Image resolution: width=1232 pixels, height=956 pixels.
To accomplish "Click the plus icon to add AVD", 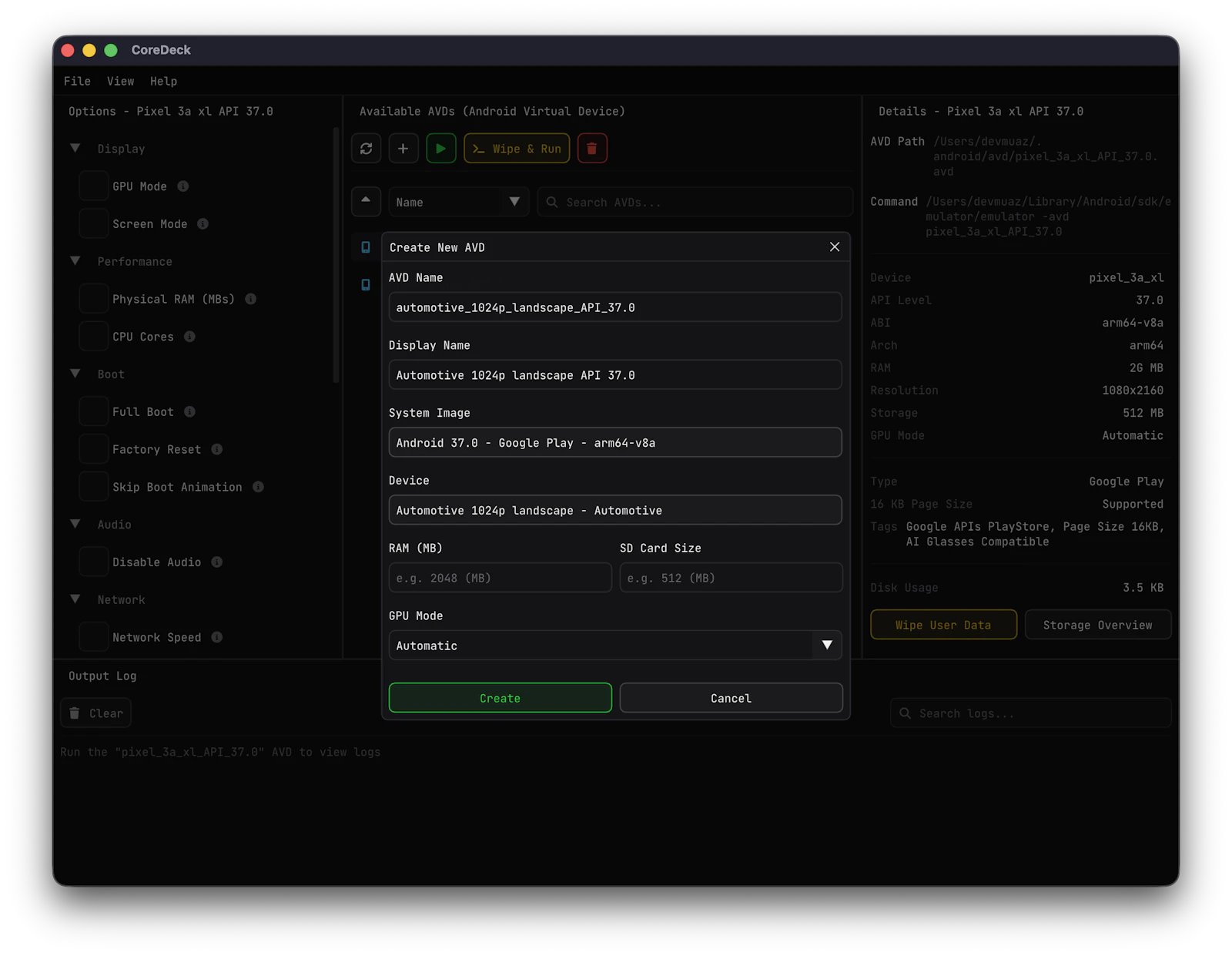I will [x=403, y=149].
